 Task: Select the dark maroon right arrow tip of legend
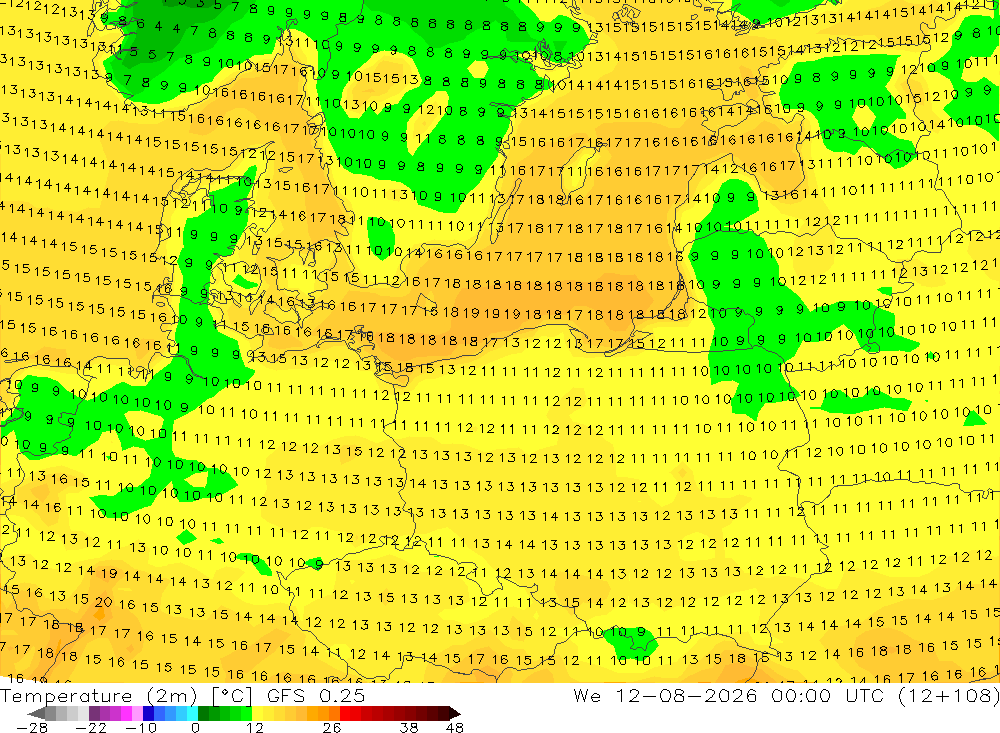click(x=455, y=713)
